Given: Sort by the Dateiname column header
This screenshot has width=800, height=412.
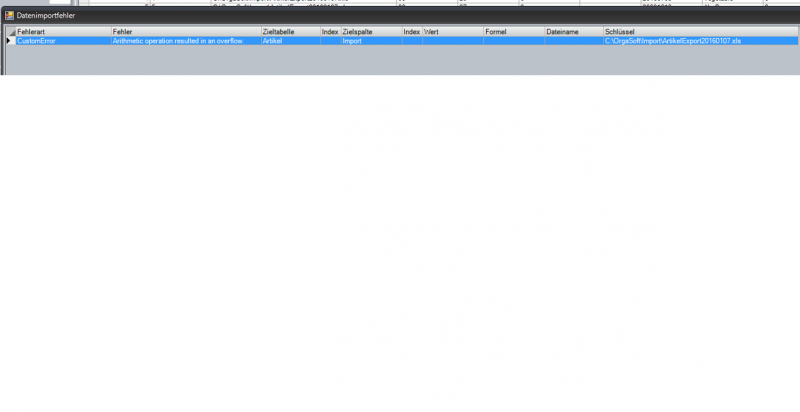Looking at the screenshot, I should coord(573,32).
